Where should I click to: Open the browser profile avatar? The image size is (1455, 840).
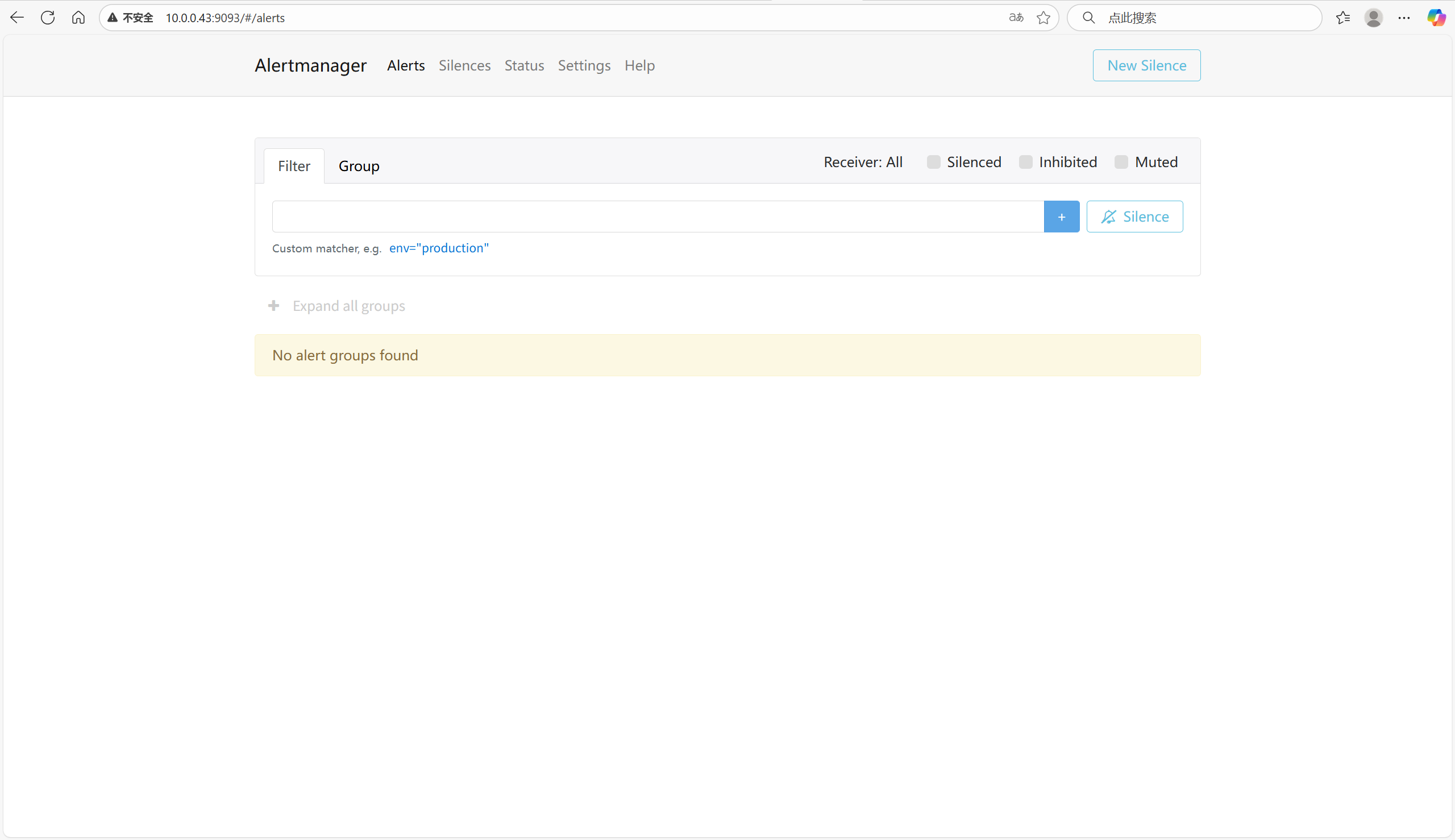tap(1373, 18)
